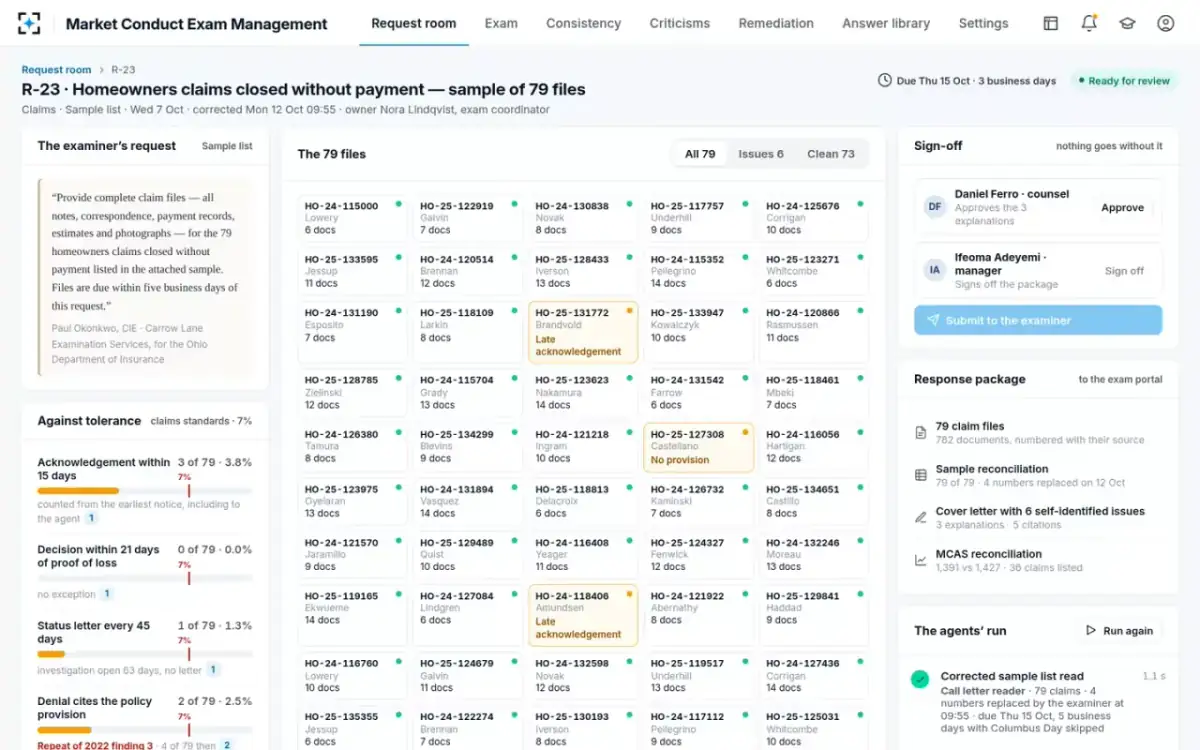1200x750 pixels.
Task: Open file HO-25-122919 Galvin
Action: (x=467, y=217)
